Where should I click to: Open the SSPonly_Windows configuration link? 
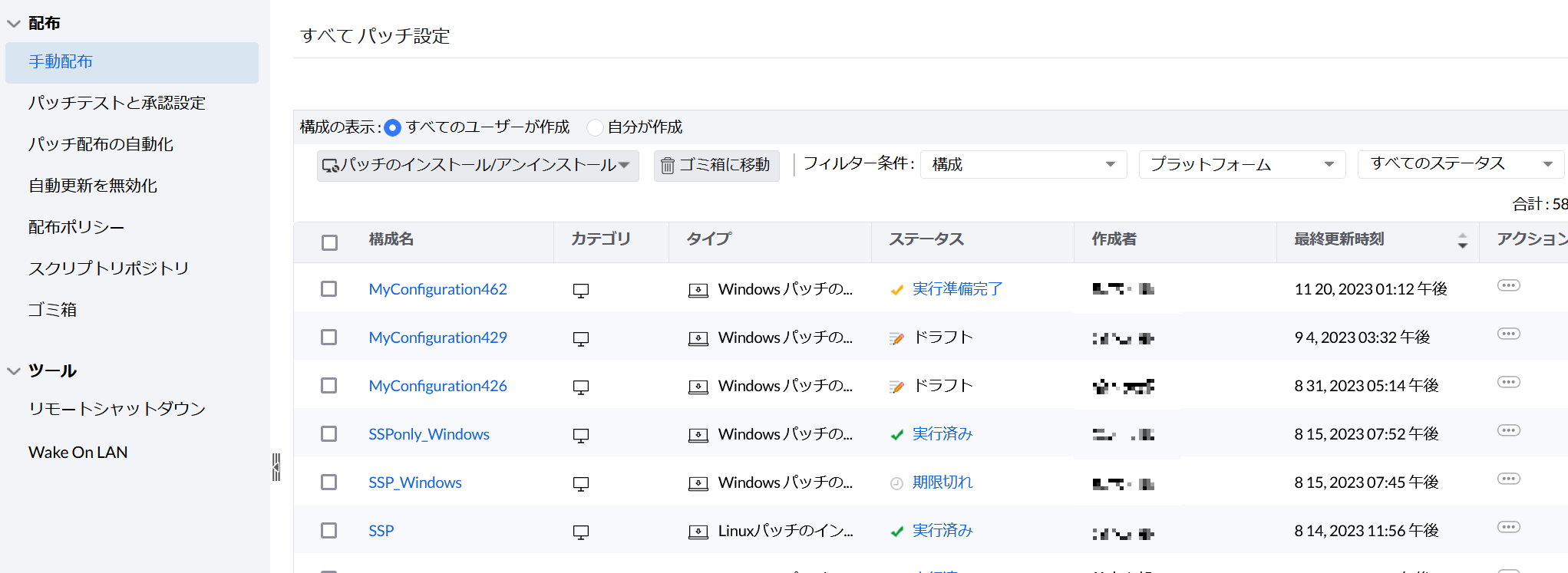pyautogui.click(x=429, y=434)
